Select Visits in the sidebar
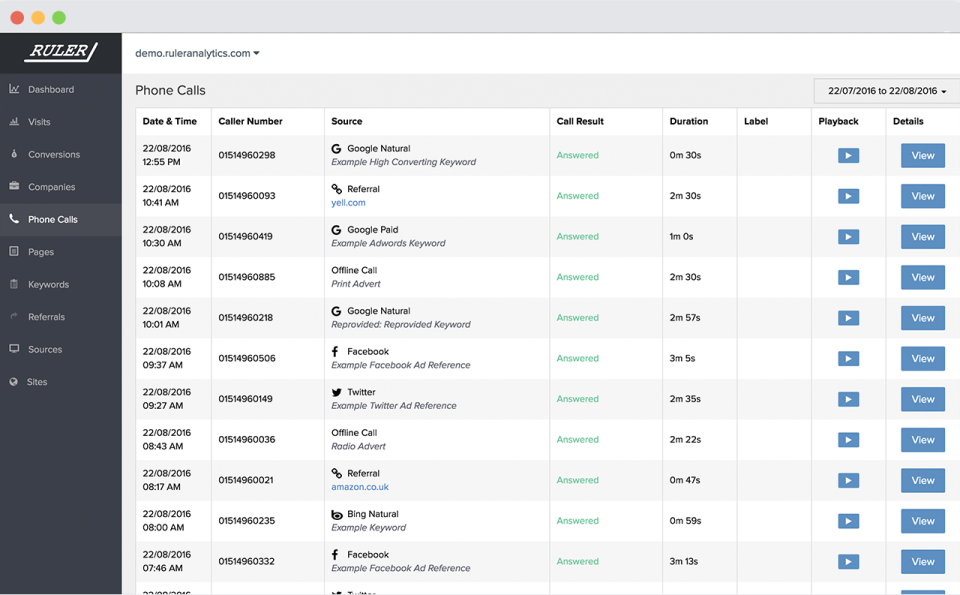960x595 pixels. [42, 121]
